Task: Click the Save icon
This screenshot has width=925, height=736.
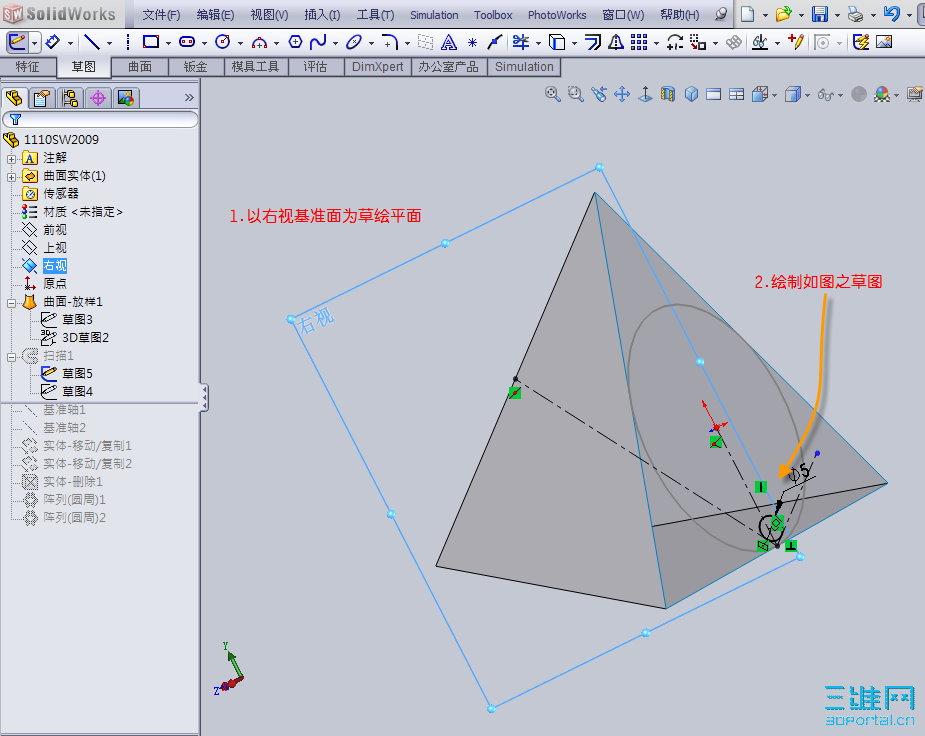Action: pos(820,14)
